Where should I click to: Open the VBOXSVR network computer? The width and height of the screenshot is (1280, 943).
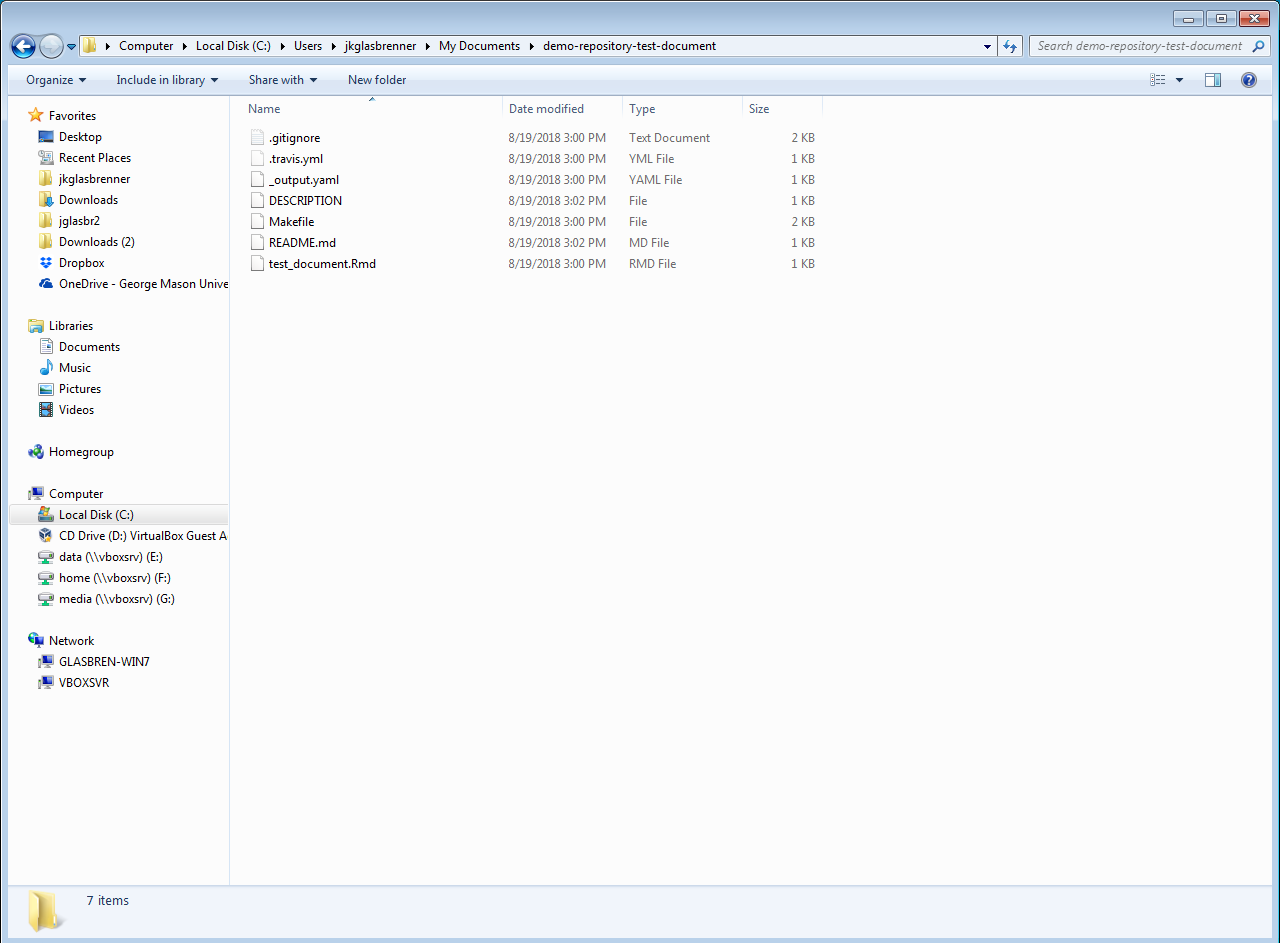click(x=84, y=683)
